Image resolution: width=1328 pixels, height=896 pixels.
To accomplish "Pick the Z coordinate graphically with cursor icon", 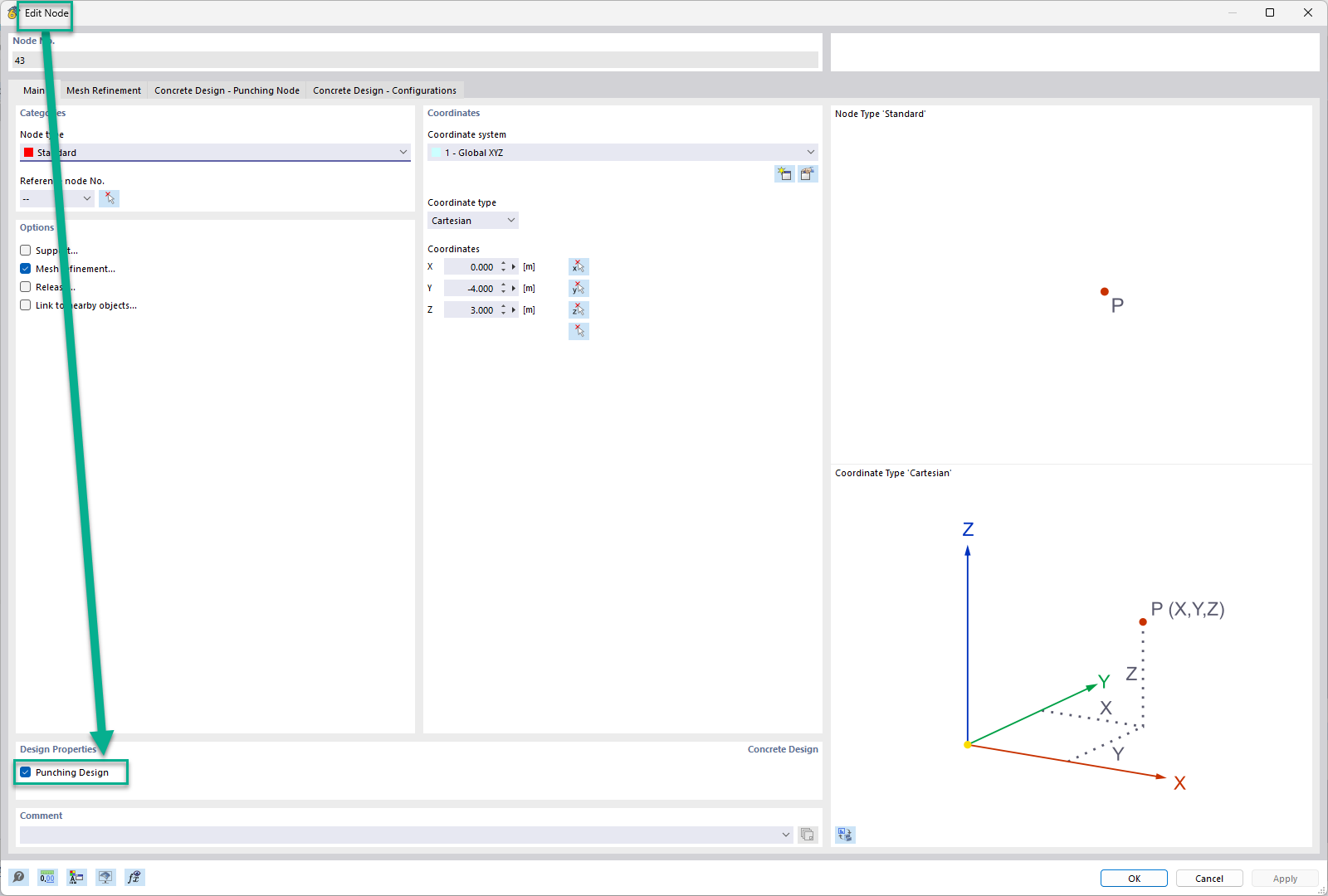I will [579, 309].
